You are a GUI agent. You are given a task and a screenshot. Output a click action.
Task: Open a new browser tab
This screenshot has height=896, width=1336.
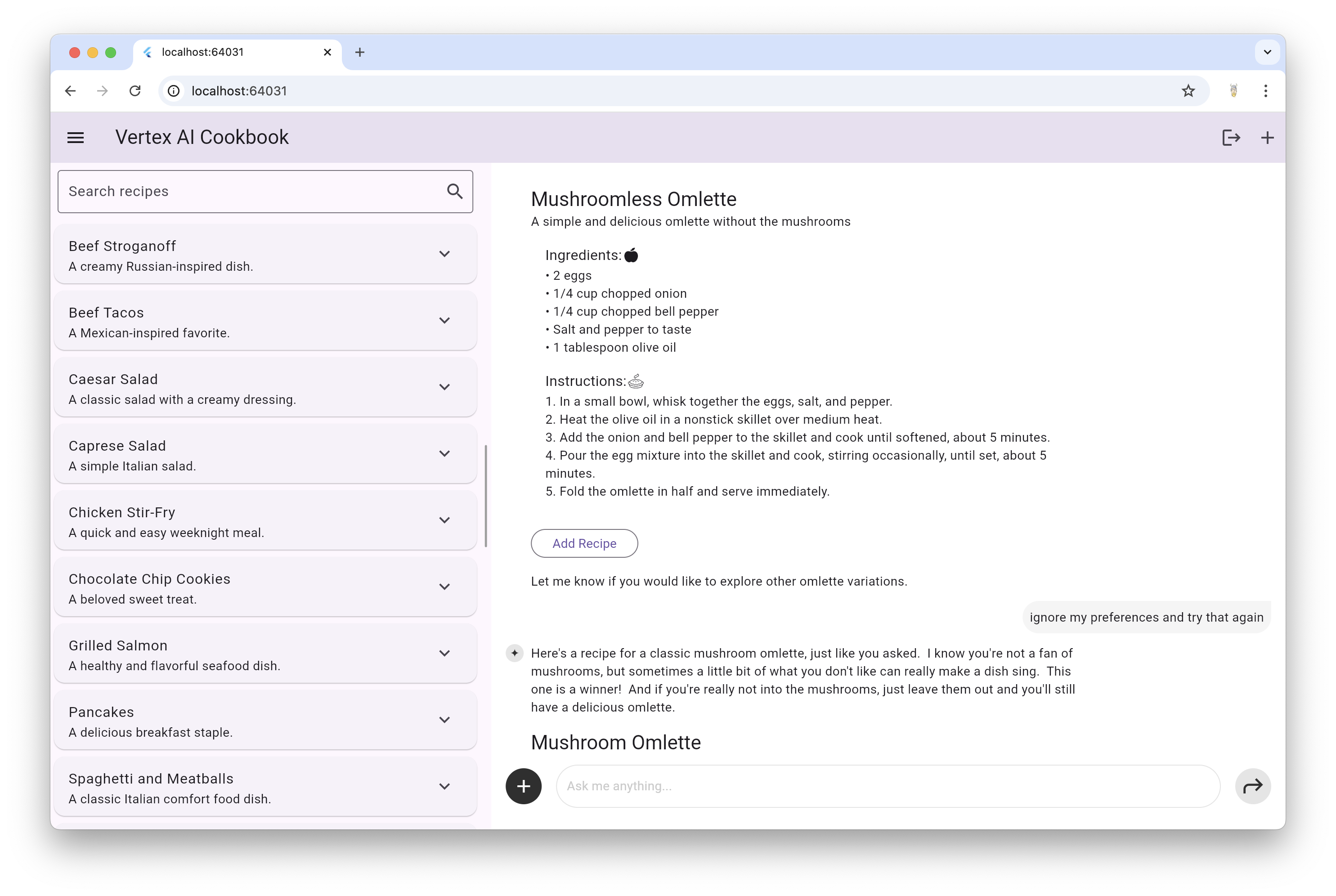tap(359, 52)
